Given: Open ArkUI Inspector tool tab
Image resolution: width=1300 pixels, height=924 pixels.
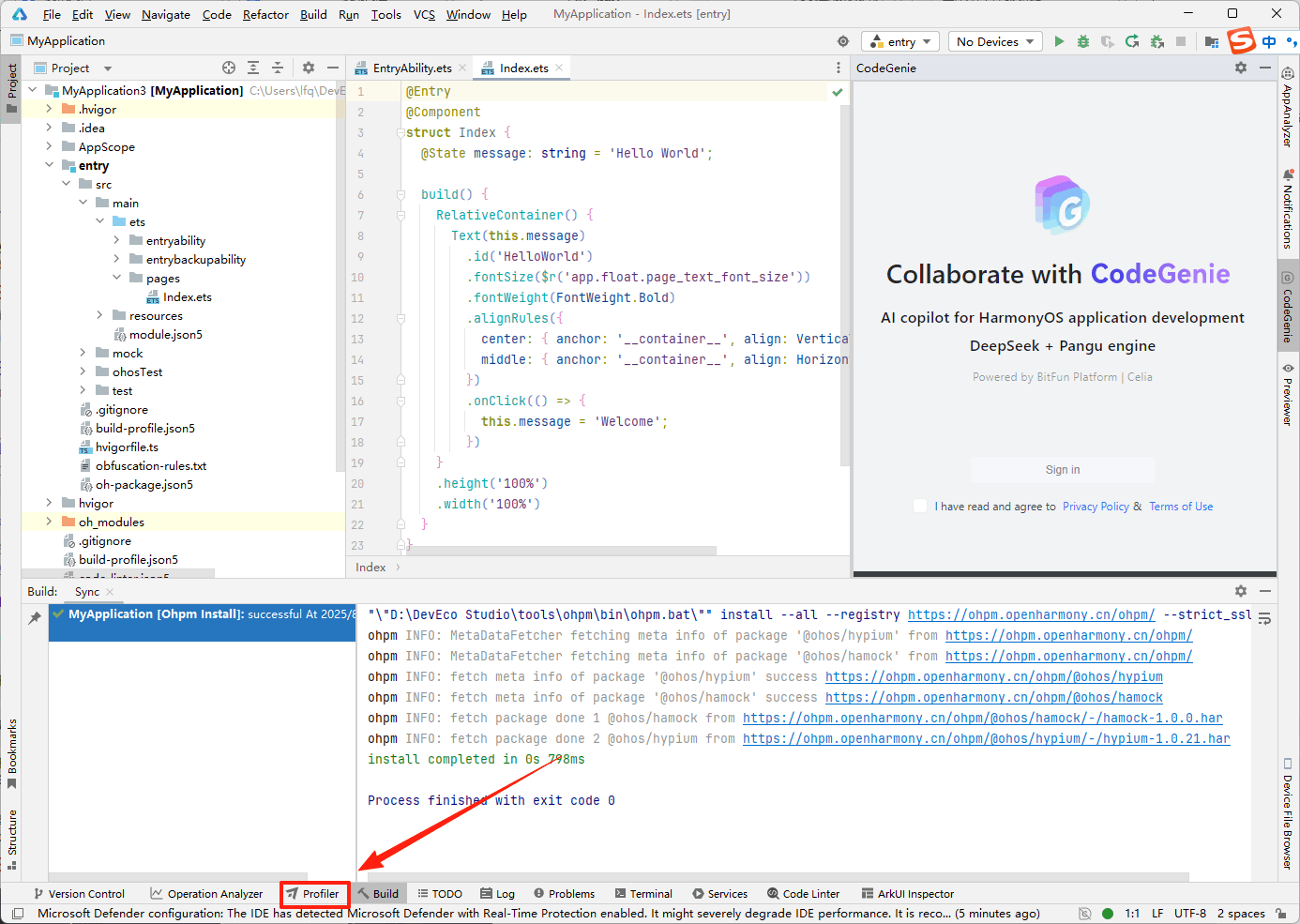Looking at the screenshot, I should pos(907,894).
